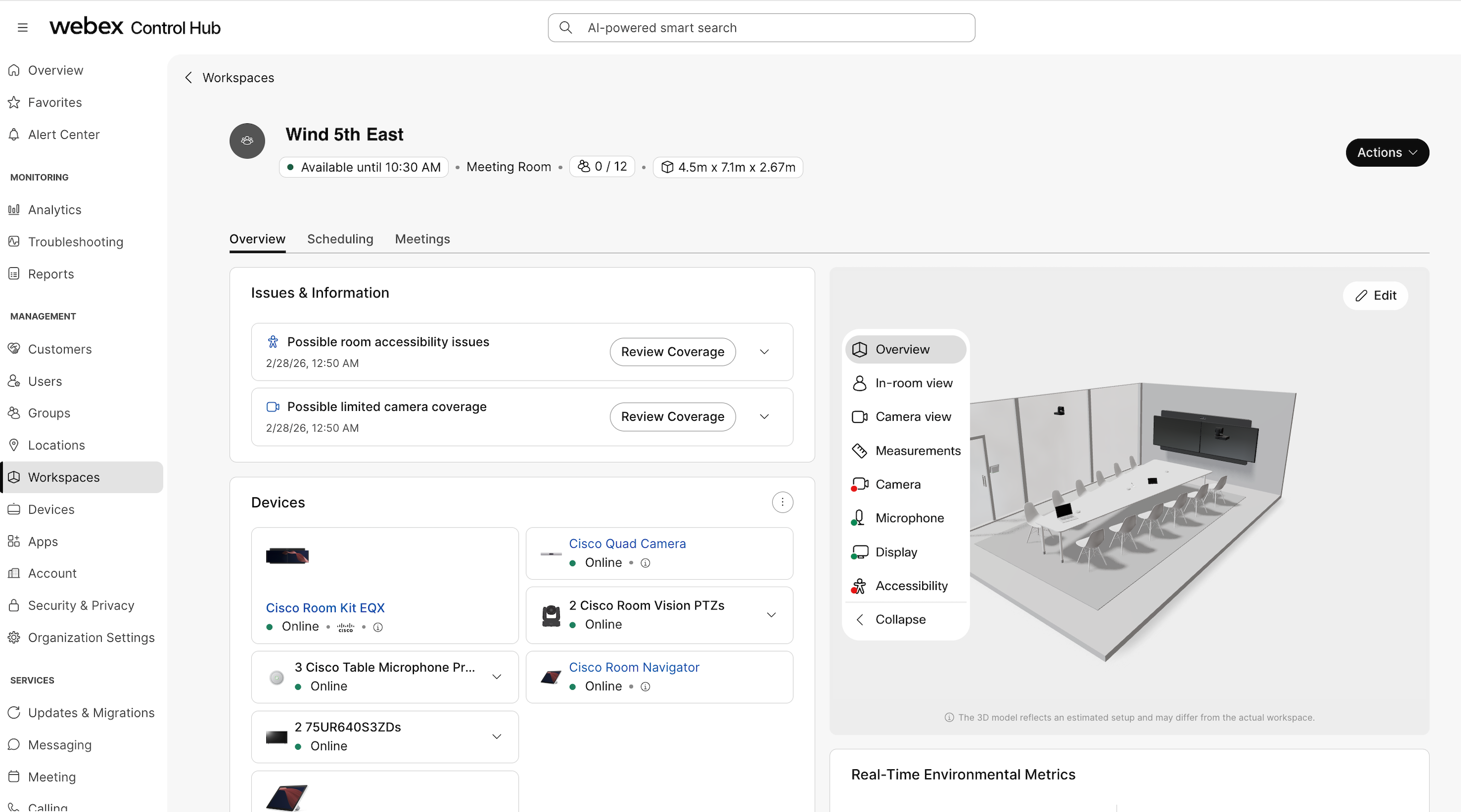Open Security & Privacy settings
This screenshot has height=812, width=1461.
82,605
